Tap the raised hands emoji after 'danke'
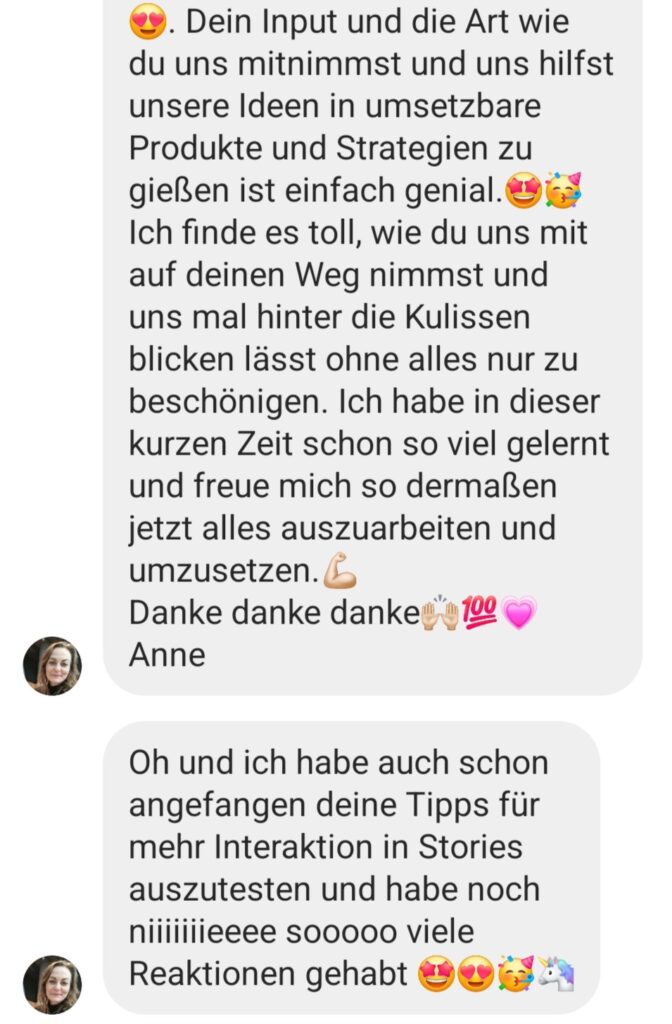672x1024 pixels. (x=440, y=613)
